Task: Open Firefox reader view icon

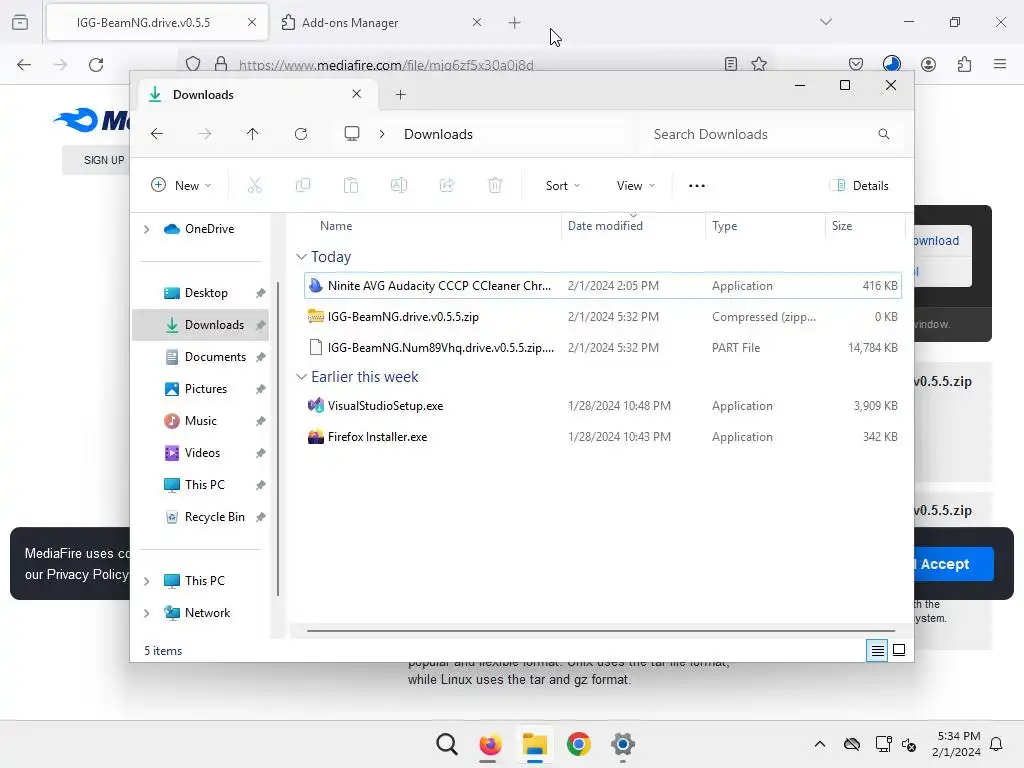Action: tap(731, 64)
